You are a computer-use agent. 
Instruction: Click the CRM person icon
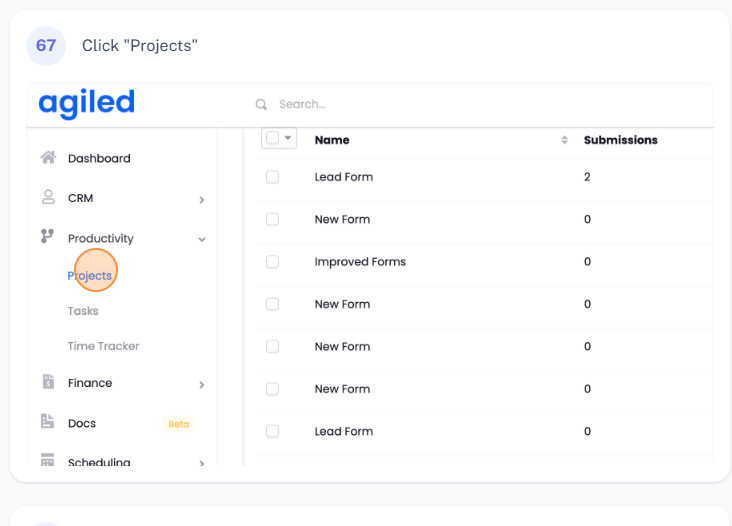pyautogui.click(x=47, y=197)
